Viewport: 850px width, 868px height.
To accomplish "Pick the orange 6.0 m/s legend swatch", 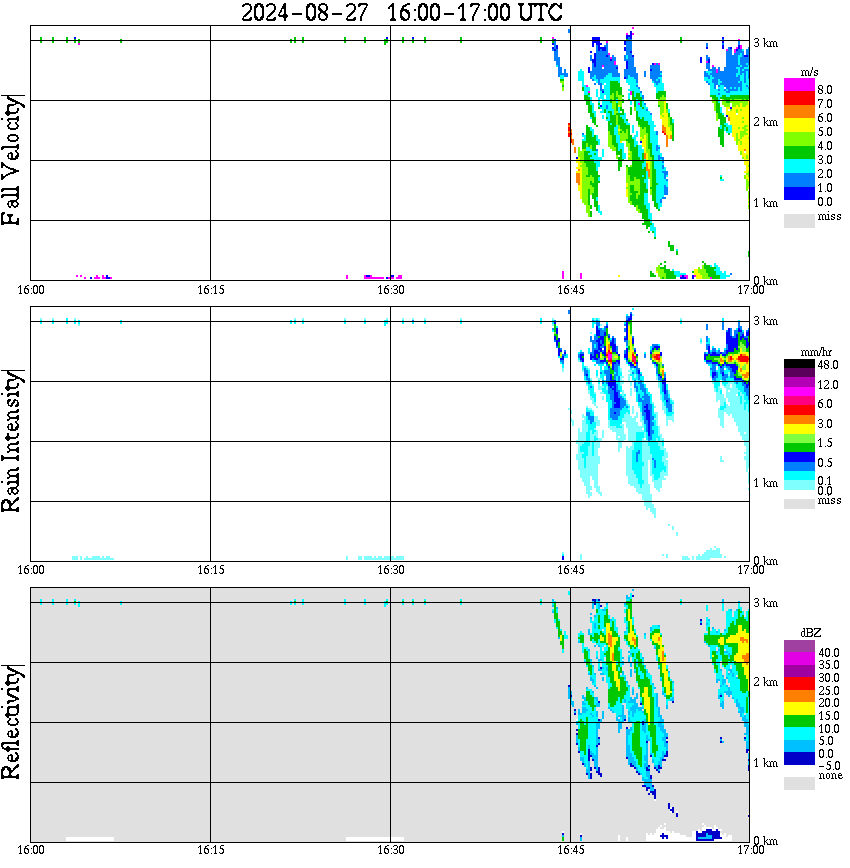I will tap(799, 113).
